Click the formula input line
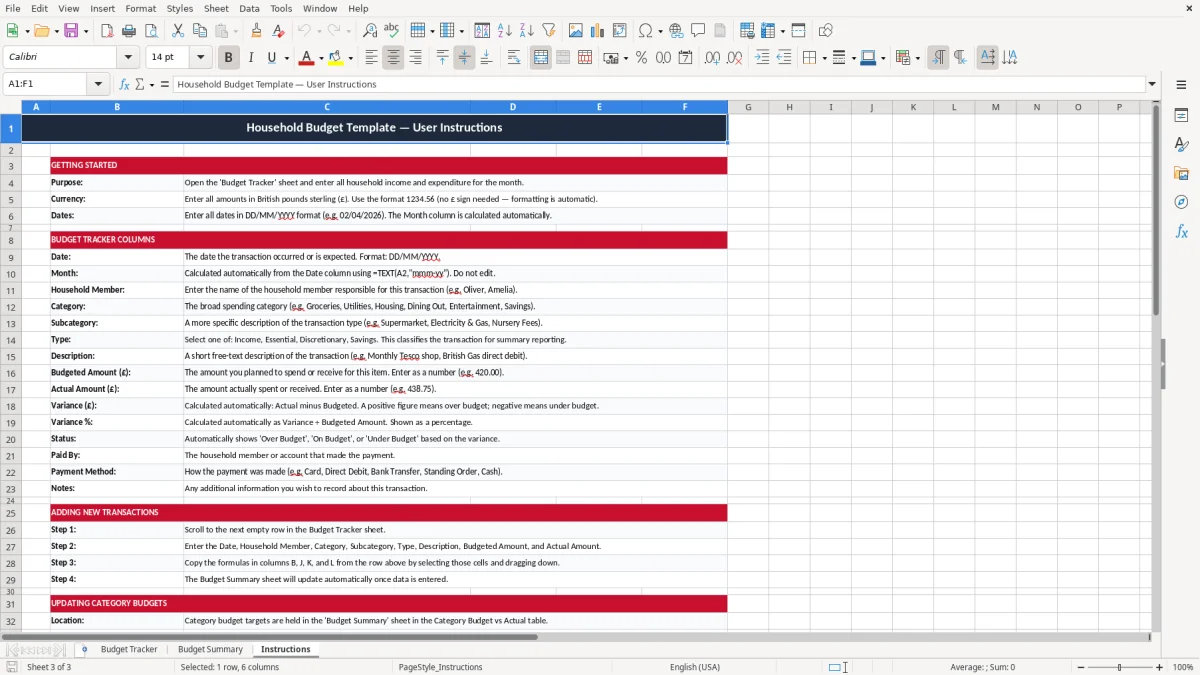 click(658, 84)
